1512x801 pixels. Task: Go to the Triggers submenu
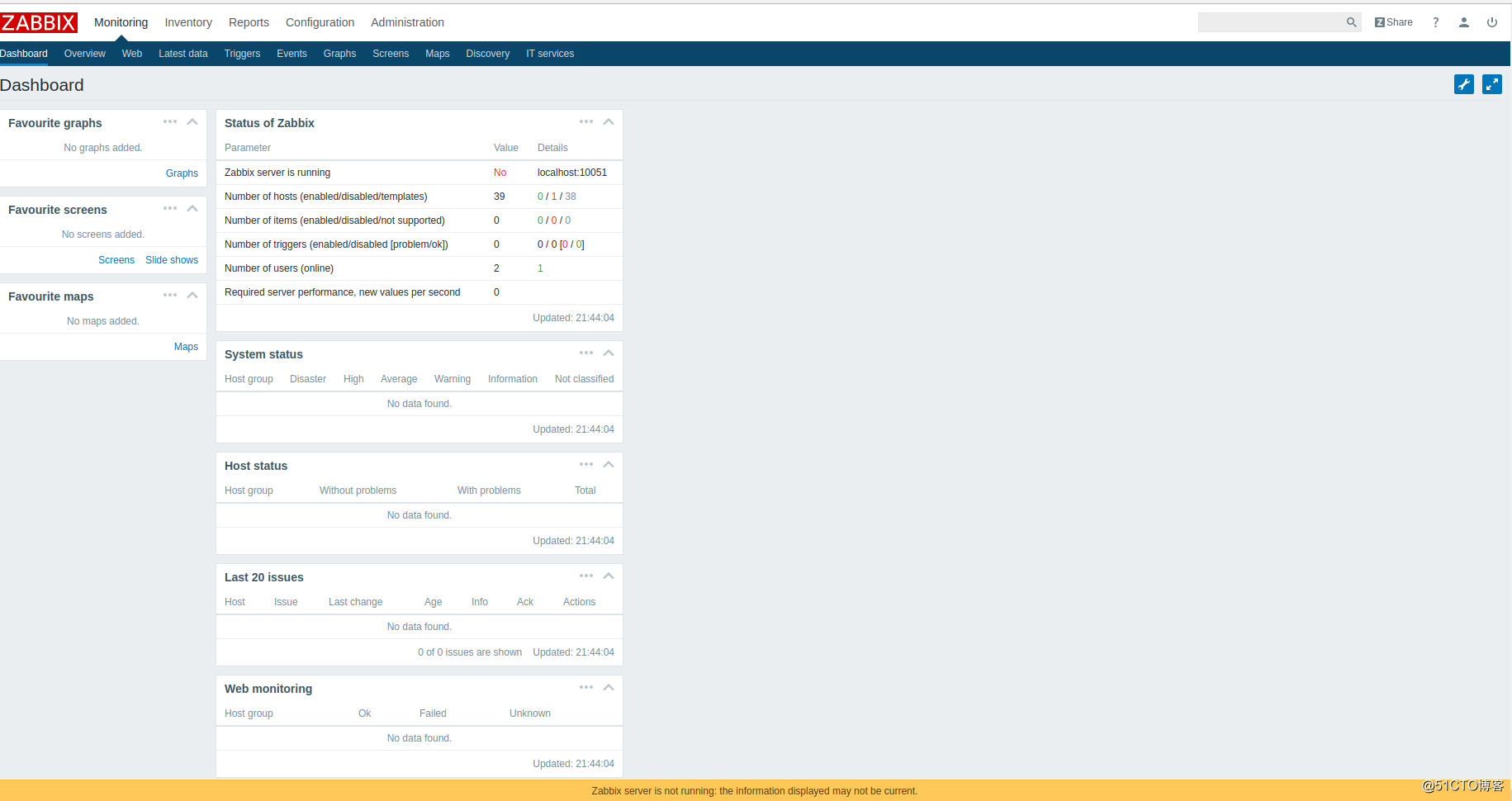coord(242,54)
